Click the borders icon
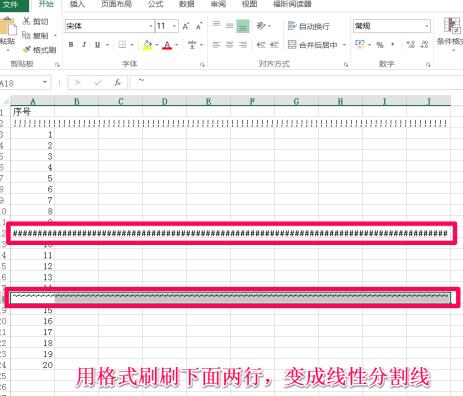This screenshot has width=463, height=396. [x=122, y=44]
